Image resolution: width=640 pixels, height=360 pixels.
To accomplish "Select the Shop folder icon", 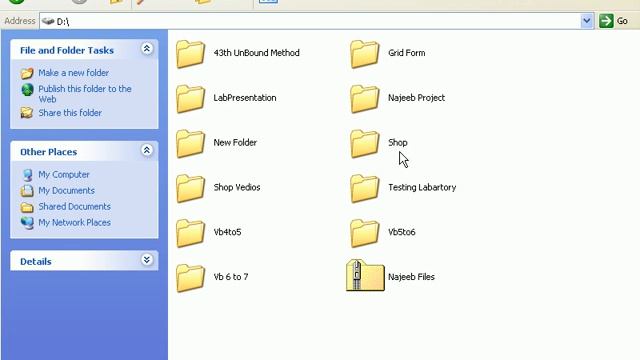I will [364, 143].
